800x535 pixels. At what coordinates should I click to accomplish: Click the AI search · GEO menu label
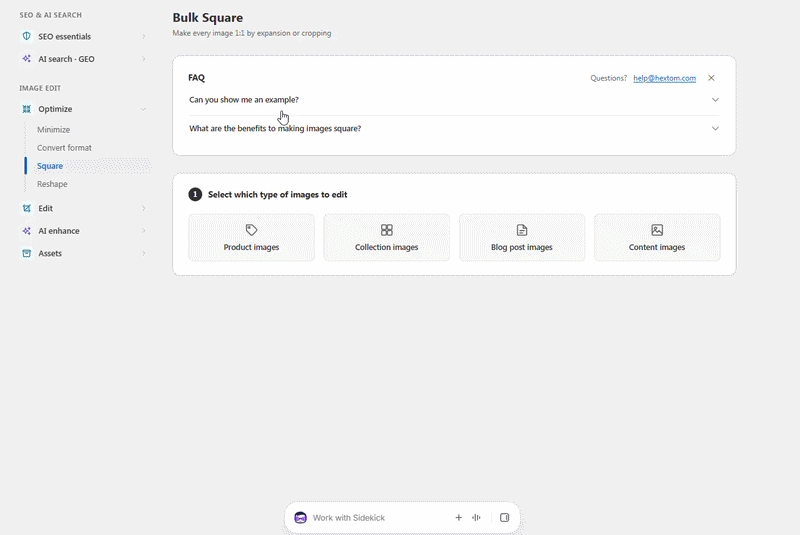[x=66, y=59]
